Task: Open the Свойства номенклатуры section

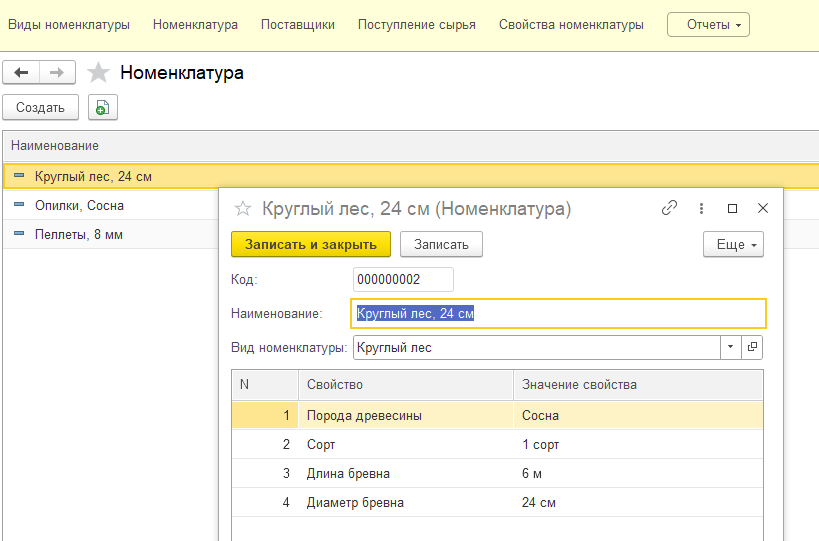Action: pos(571,25)
